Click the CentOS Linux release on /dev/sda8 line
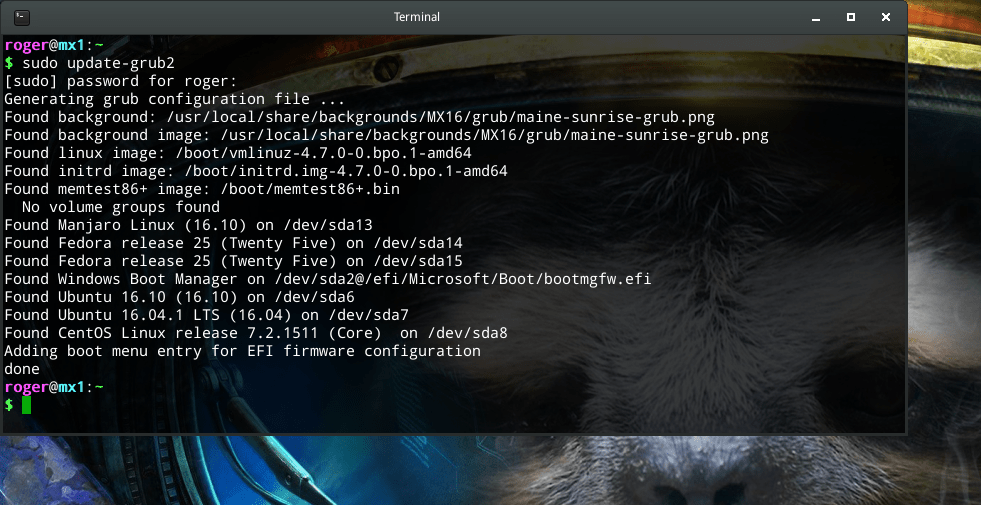 [x=256, y=333]
